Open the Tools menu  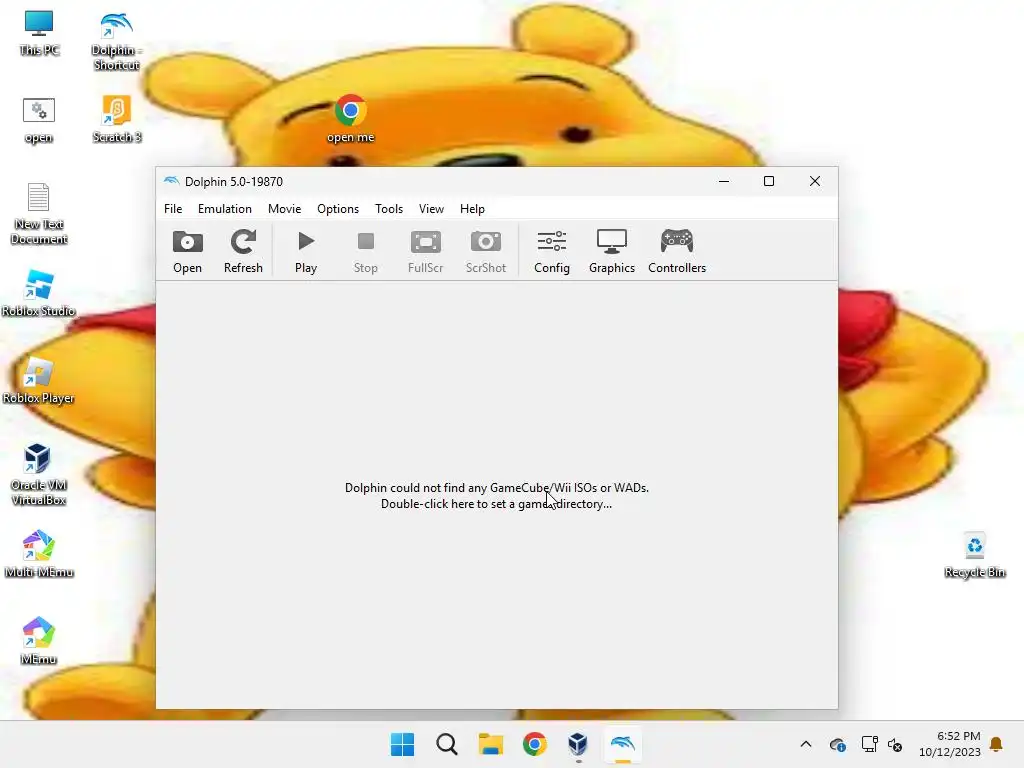coord(389,209)
